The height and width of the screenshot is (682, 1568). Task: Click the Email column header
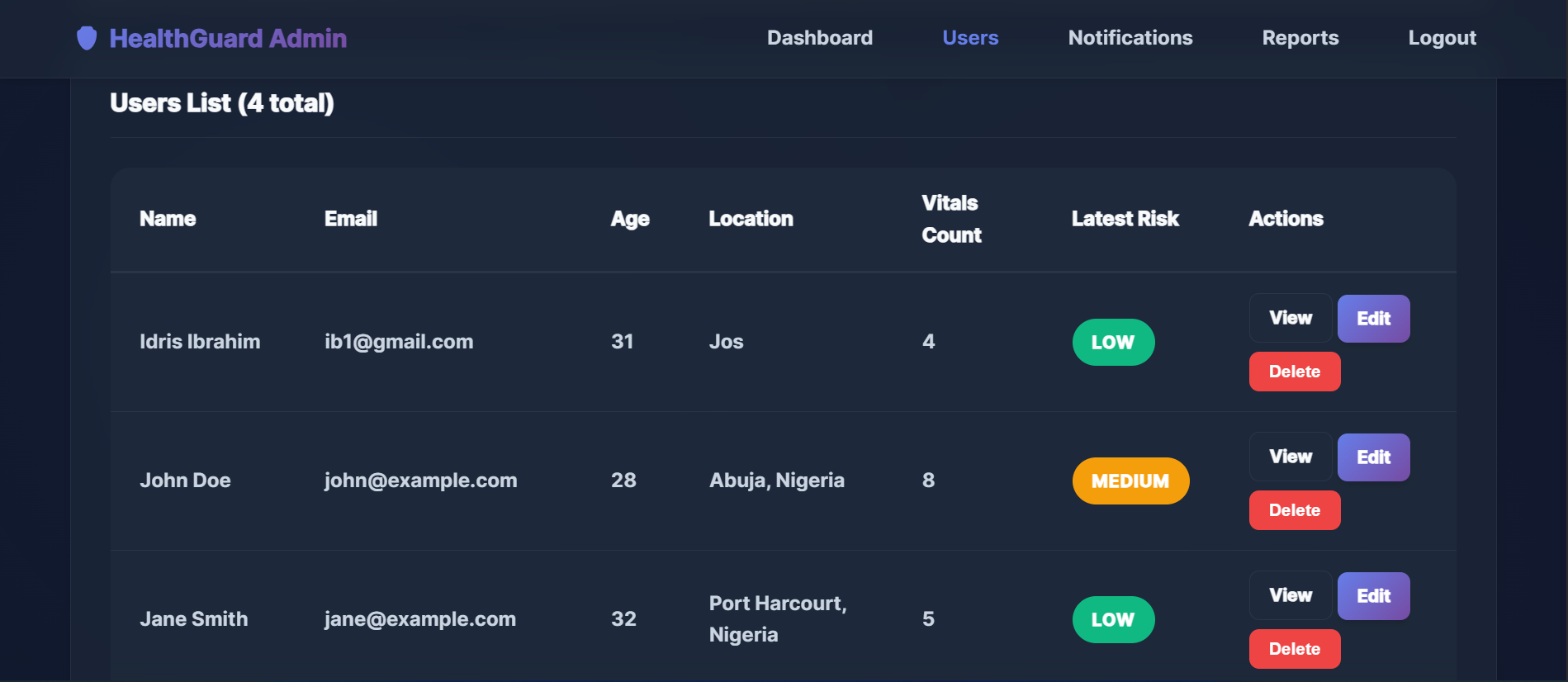351,219
